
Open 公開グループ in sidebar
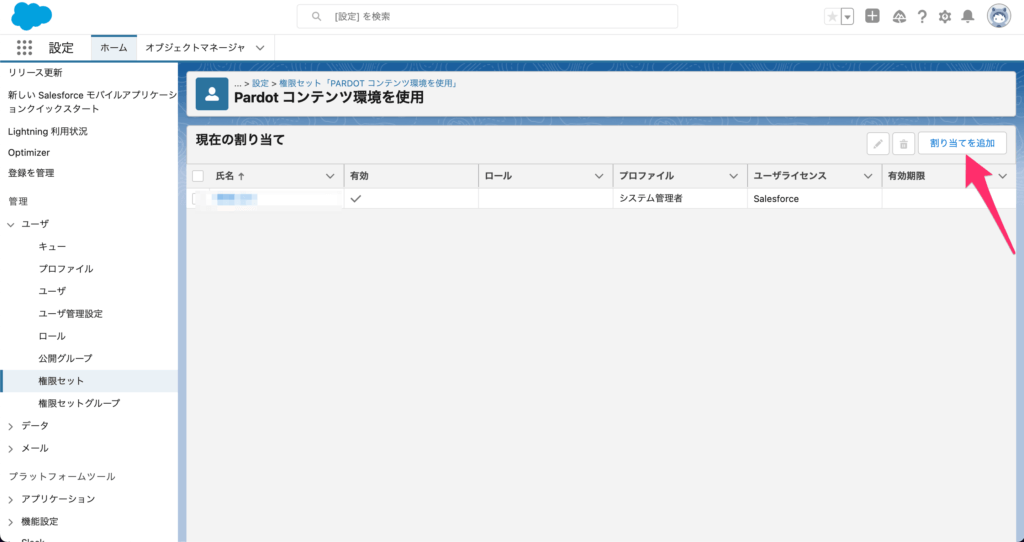coord(65,358)
